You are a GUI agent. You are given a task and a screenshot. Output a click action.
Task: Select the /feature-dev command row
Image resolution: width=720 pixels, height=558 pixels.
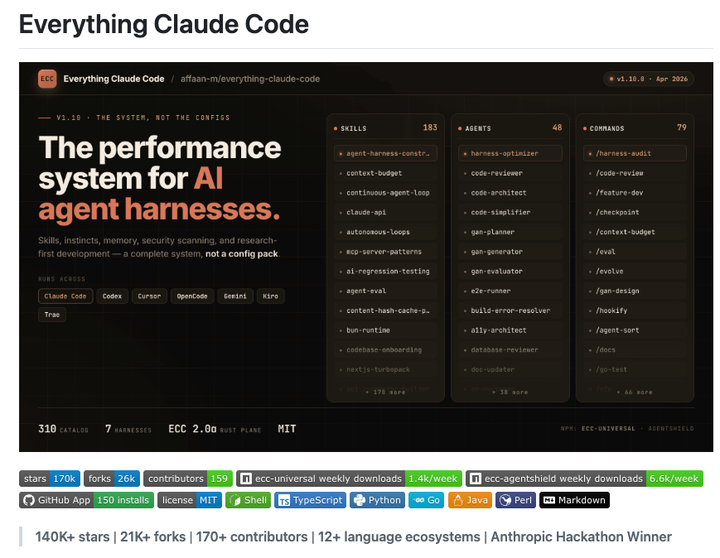coord(635,193)
